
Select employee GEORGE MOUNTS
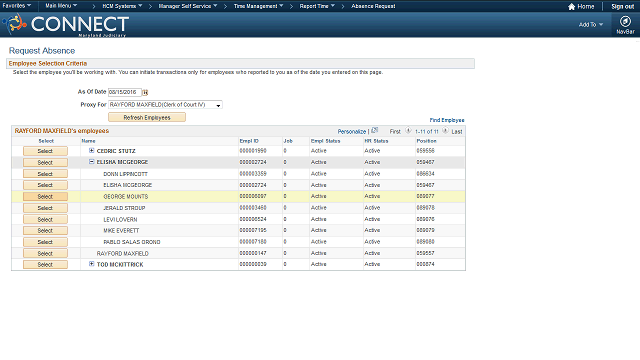(x=45, y=196)
